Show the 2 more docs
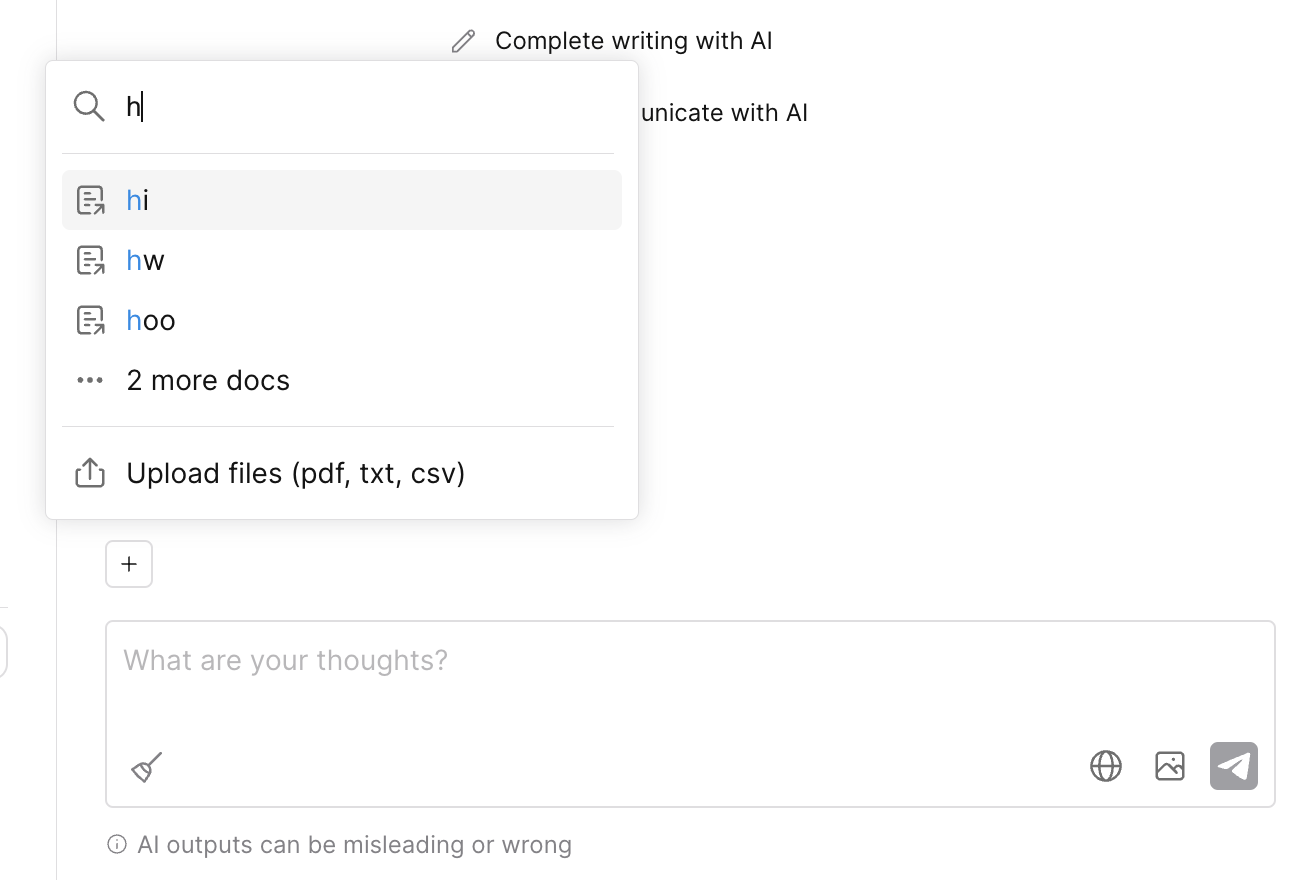 (x=208, y=381)
